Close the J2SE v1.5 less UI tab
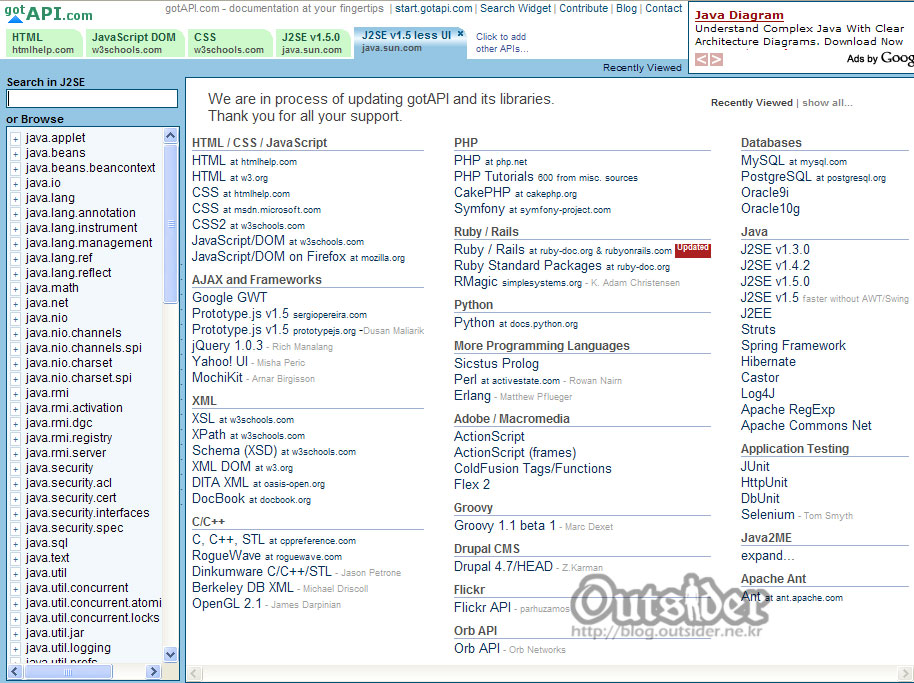Screen dimensions: 914x683 pyautogui.click(x=460, y=34)
